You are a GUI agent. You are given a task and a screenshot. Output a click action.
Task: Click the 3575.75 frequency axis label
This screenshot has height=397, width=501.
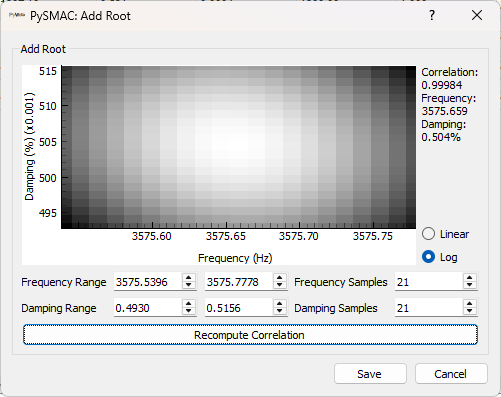[373, 236]
